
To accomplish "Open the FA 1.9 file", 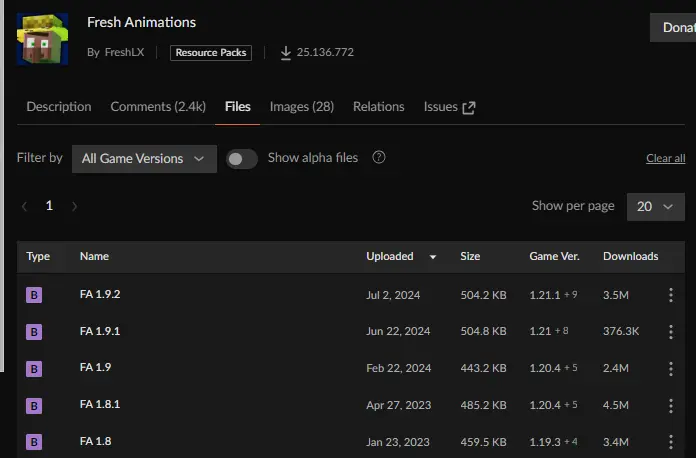I will tap(95, 367).
